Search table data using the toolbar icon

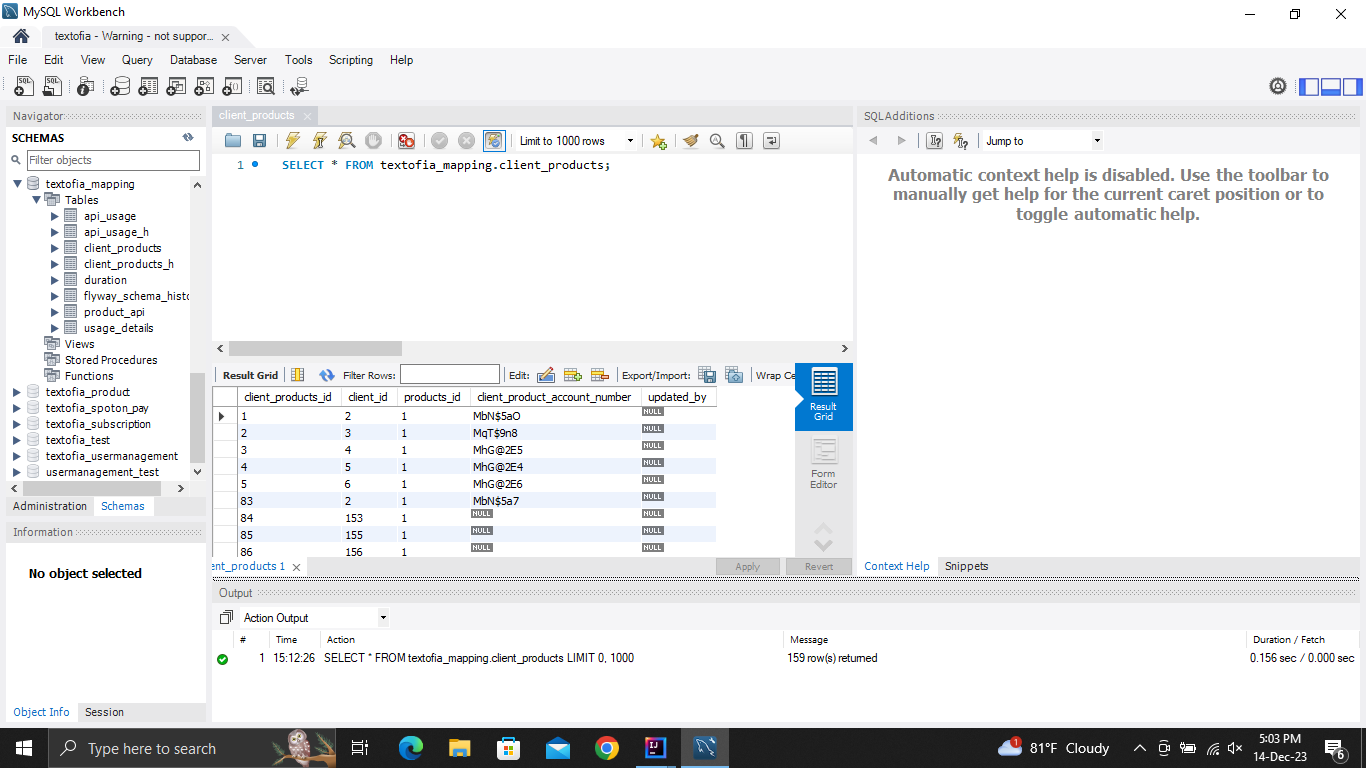point(266,86)
